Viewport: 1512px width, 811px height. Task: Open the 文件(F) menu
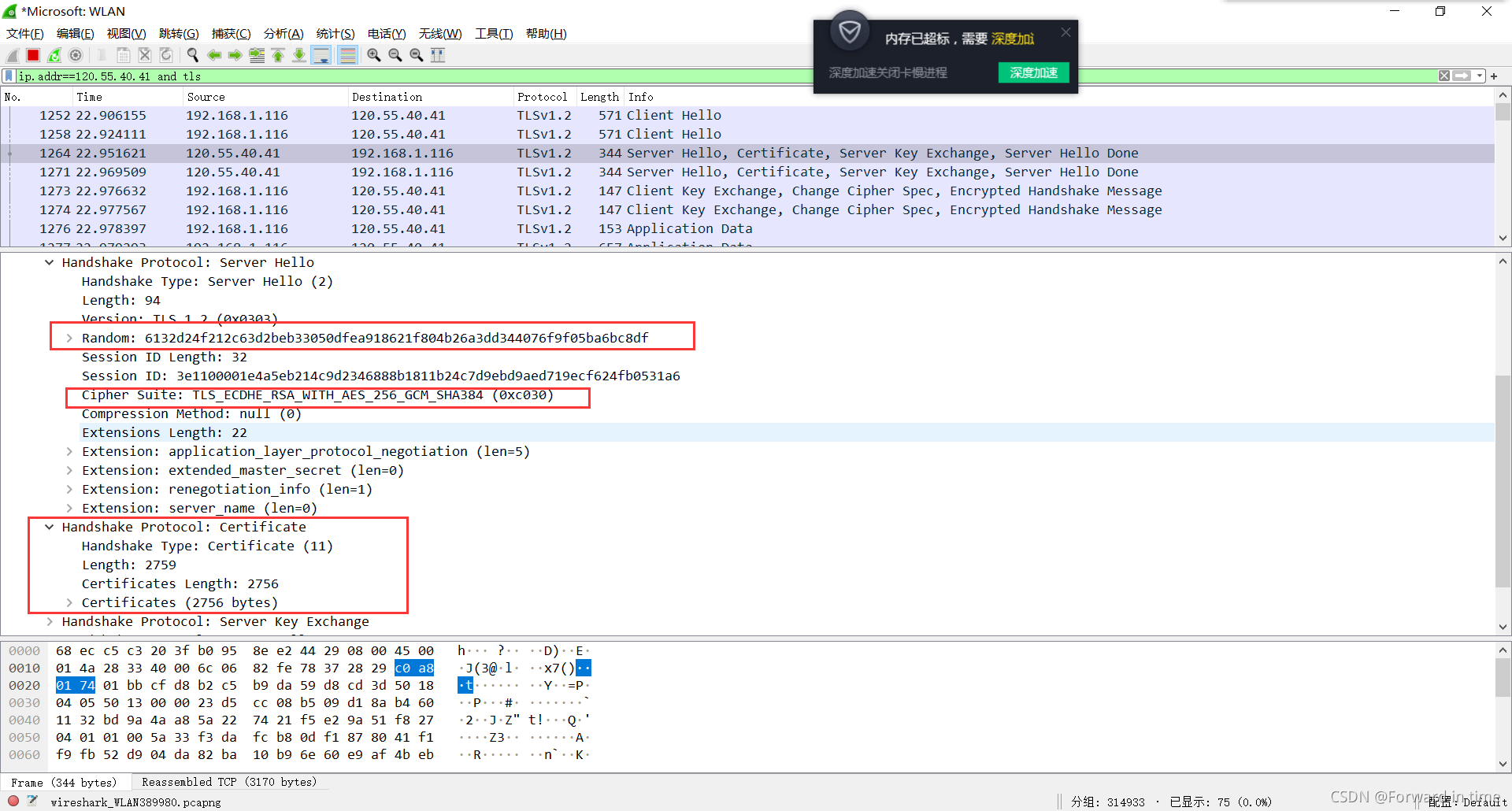pos(25,34)
